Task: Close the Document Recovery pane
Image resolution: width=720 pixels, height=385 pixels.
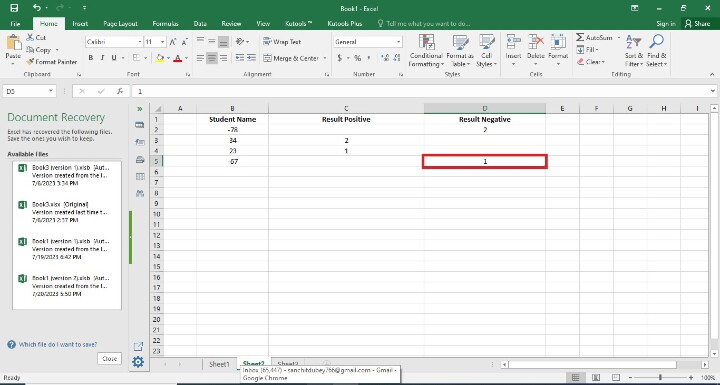Action: coord(109,359)
